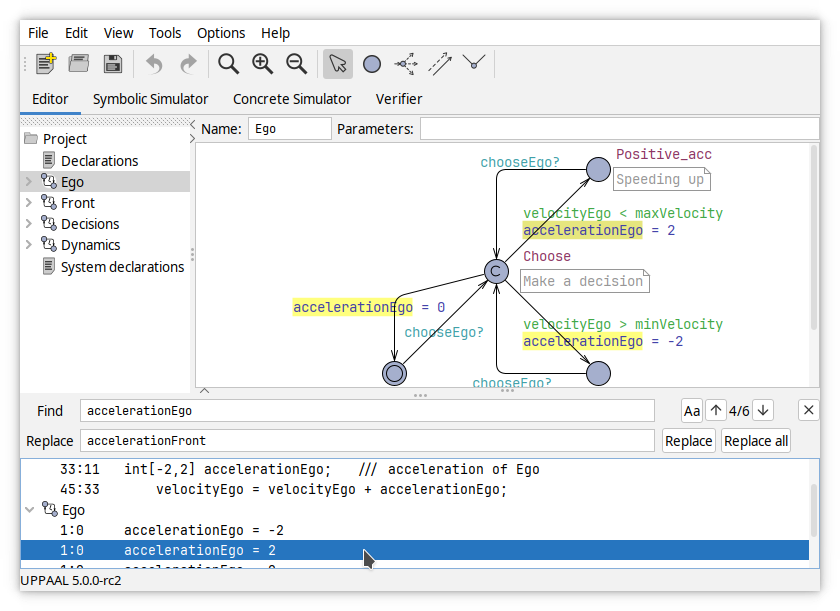Screen dimensions: 840x611
Task: Zoom in on the template canvas
Action: tap(262, 64)
